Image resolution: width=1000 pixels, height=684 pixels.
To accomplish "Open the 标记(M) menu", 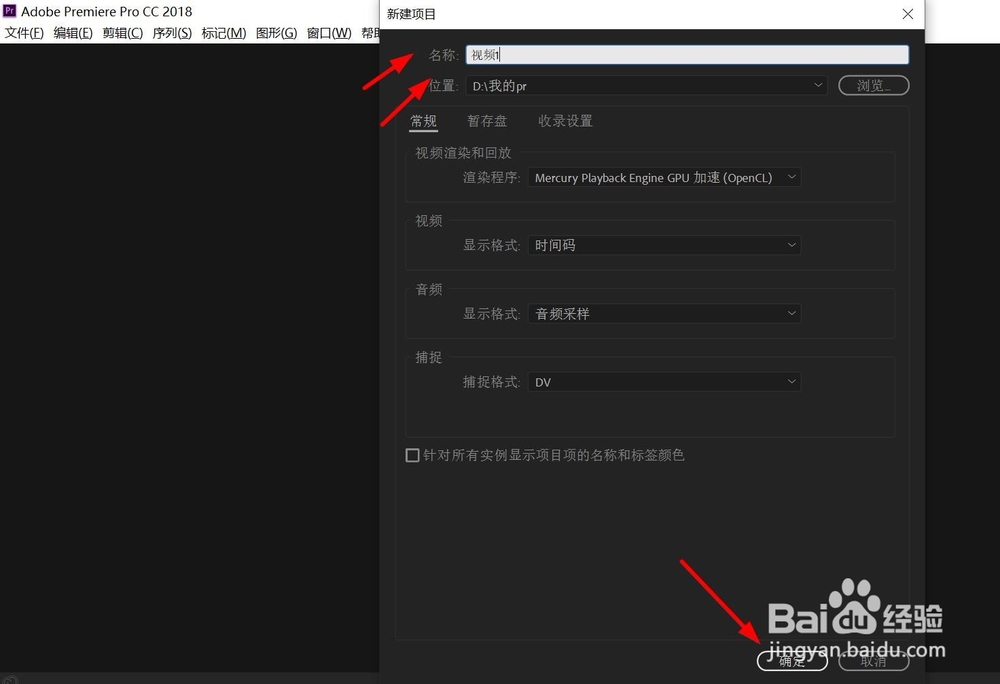I will 223,33.
